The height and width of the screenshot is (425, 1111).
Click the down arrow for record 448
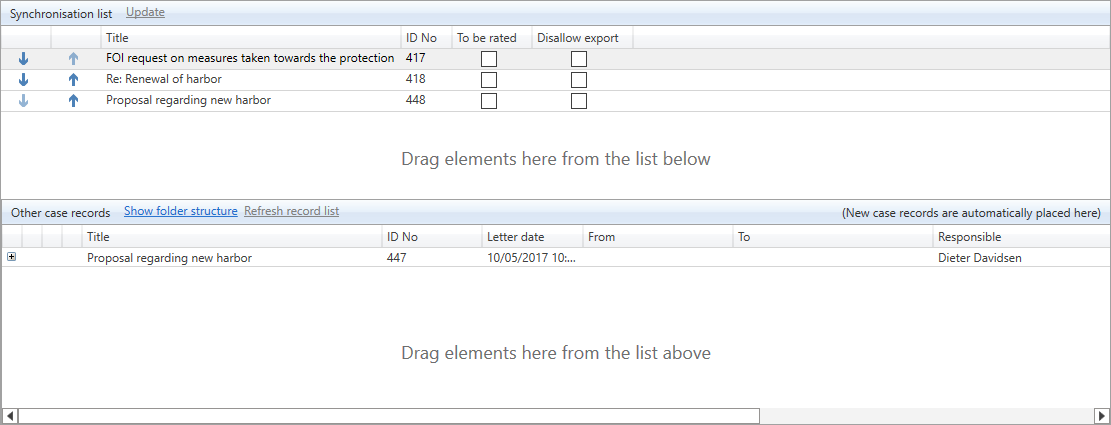[x=24, y=100]
